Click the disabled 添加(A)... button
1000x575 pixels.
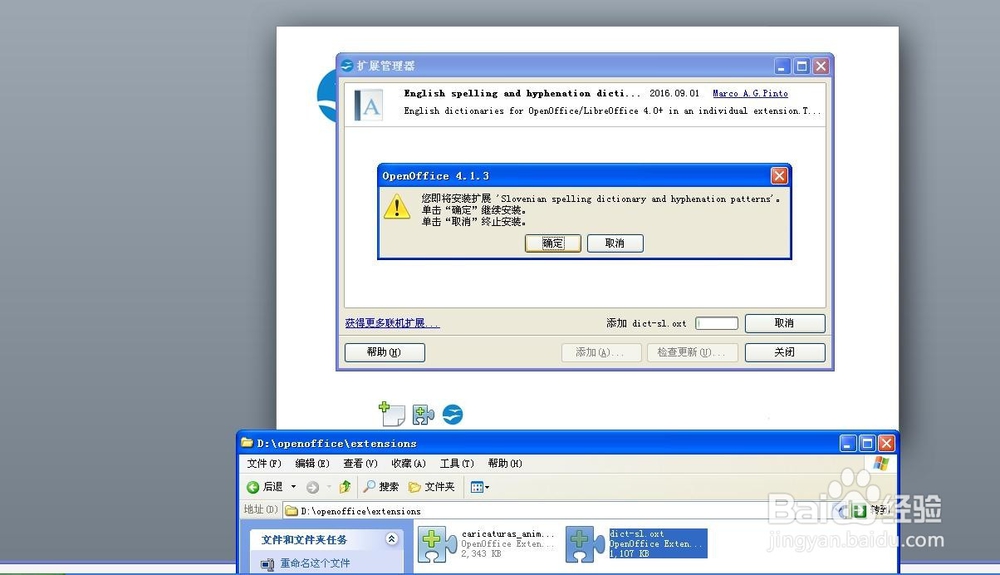(x=601, y=352)
